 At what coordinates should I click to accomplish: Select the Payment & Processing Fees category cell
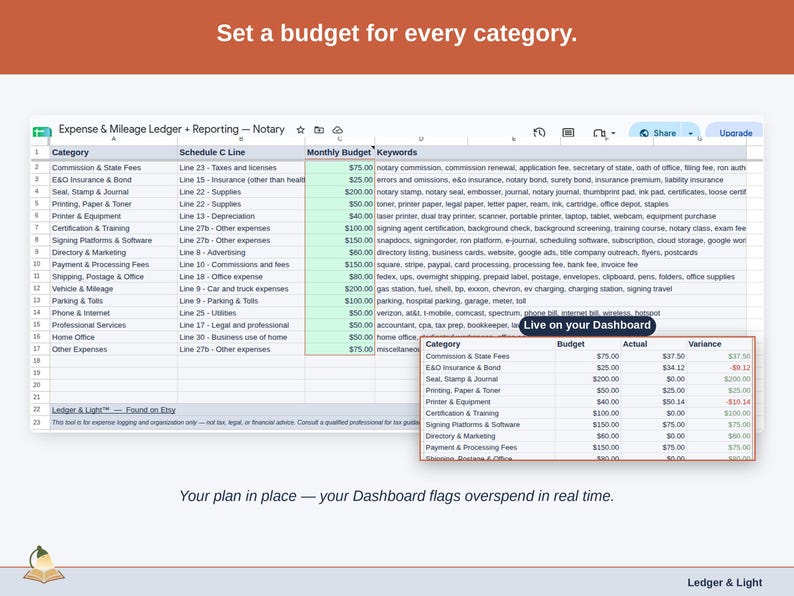point(114,265)
